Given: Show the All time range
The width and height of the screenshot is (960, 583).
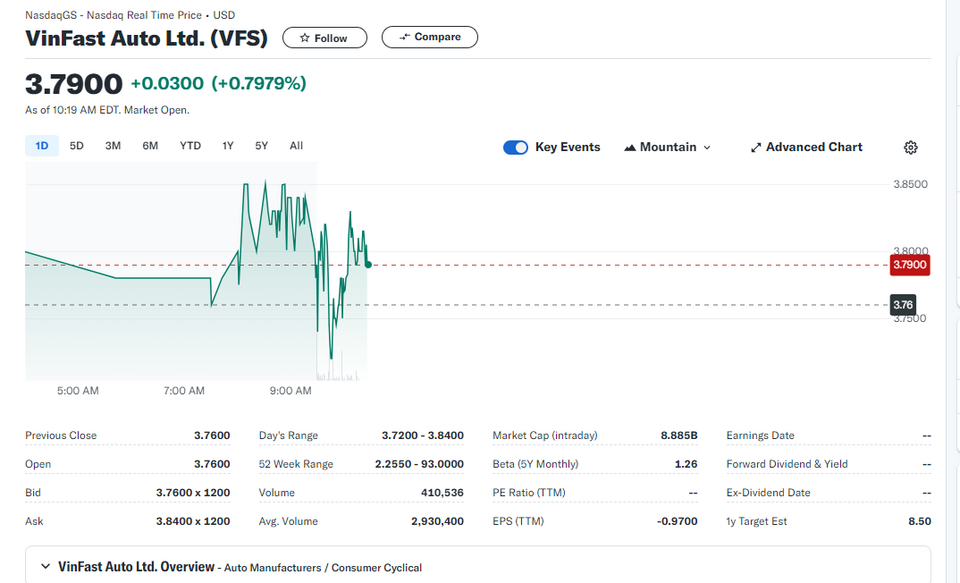Looking at the screenshot, I should click(x=296, y=146).
